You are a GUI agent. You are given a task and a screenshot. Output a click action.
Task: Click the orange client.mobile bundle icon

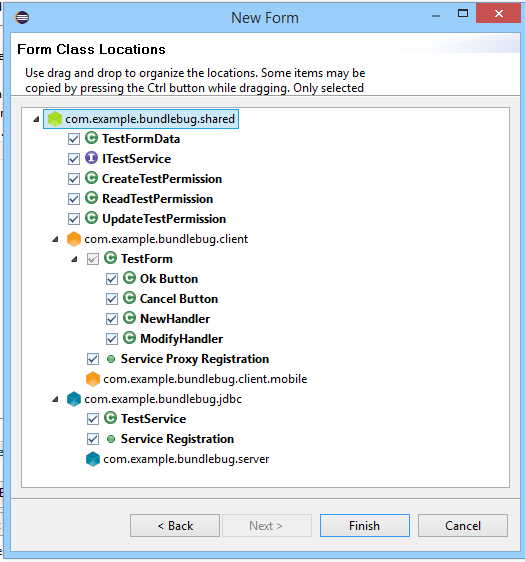click(93, 379)
